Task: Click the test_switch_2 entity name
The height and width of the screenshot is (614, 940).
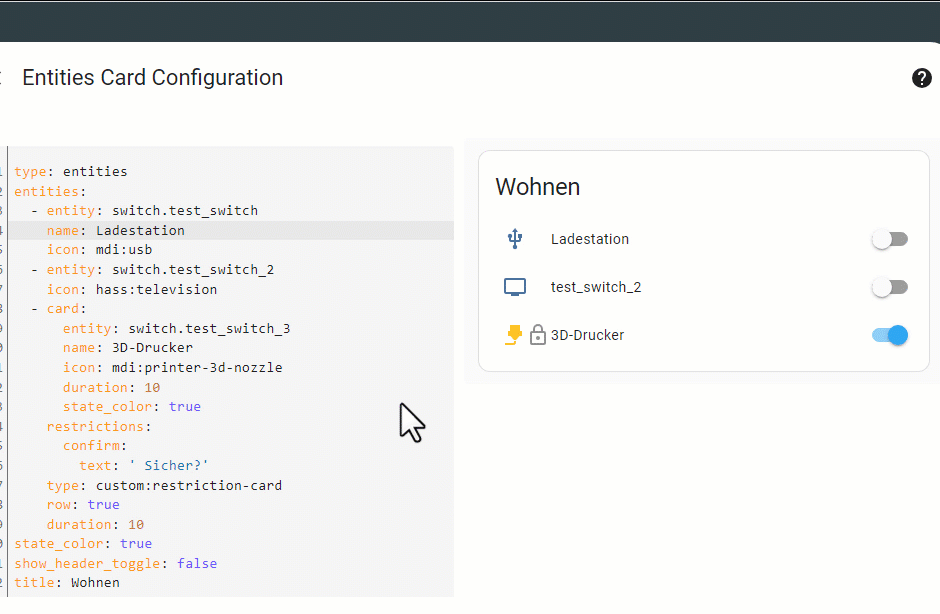Action: coord(596,287)
